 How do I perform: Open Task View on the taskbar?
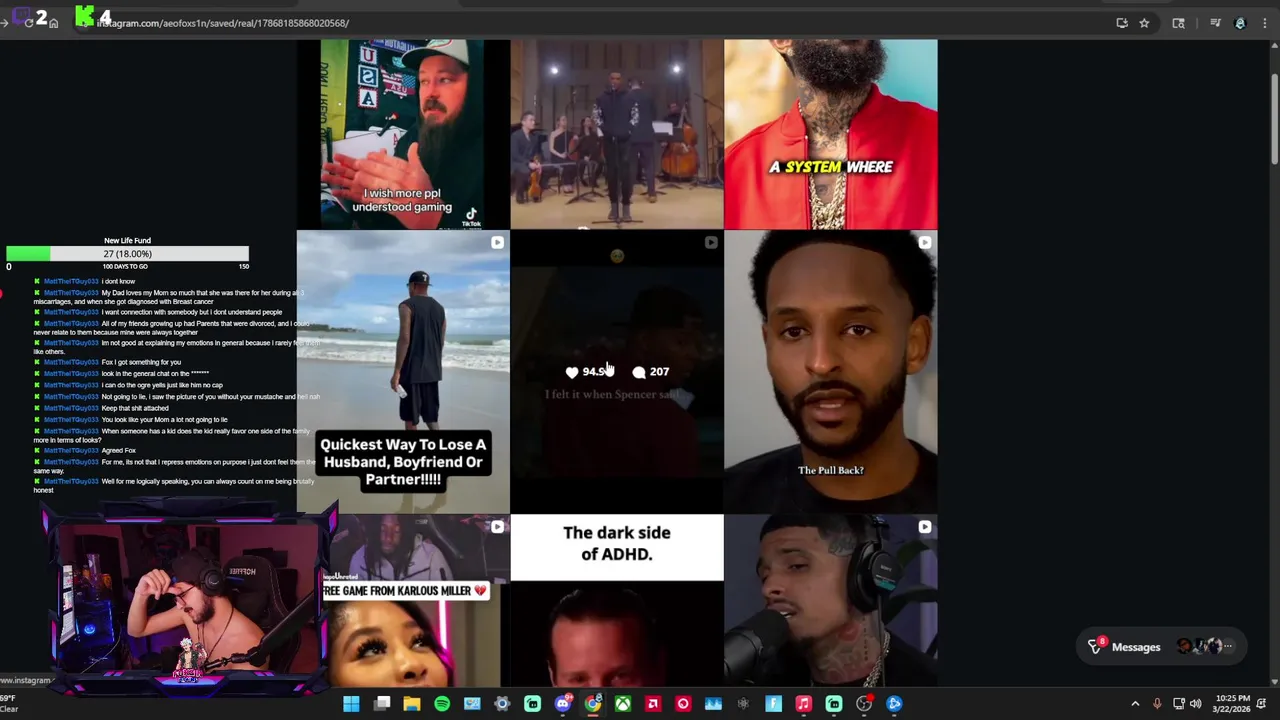382,704
